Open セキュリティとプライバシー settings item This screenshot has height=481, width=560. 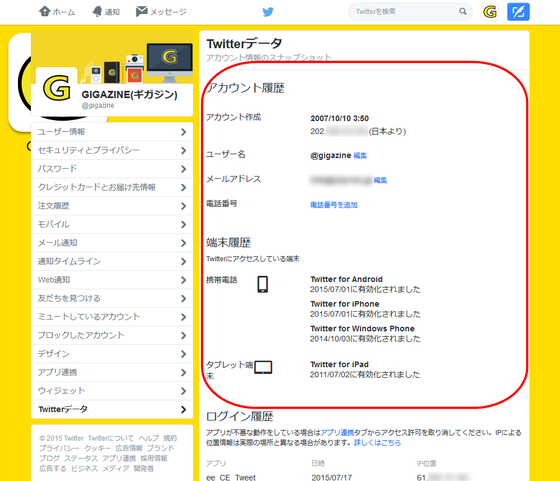[112, 150]
